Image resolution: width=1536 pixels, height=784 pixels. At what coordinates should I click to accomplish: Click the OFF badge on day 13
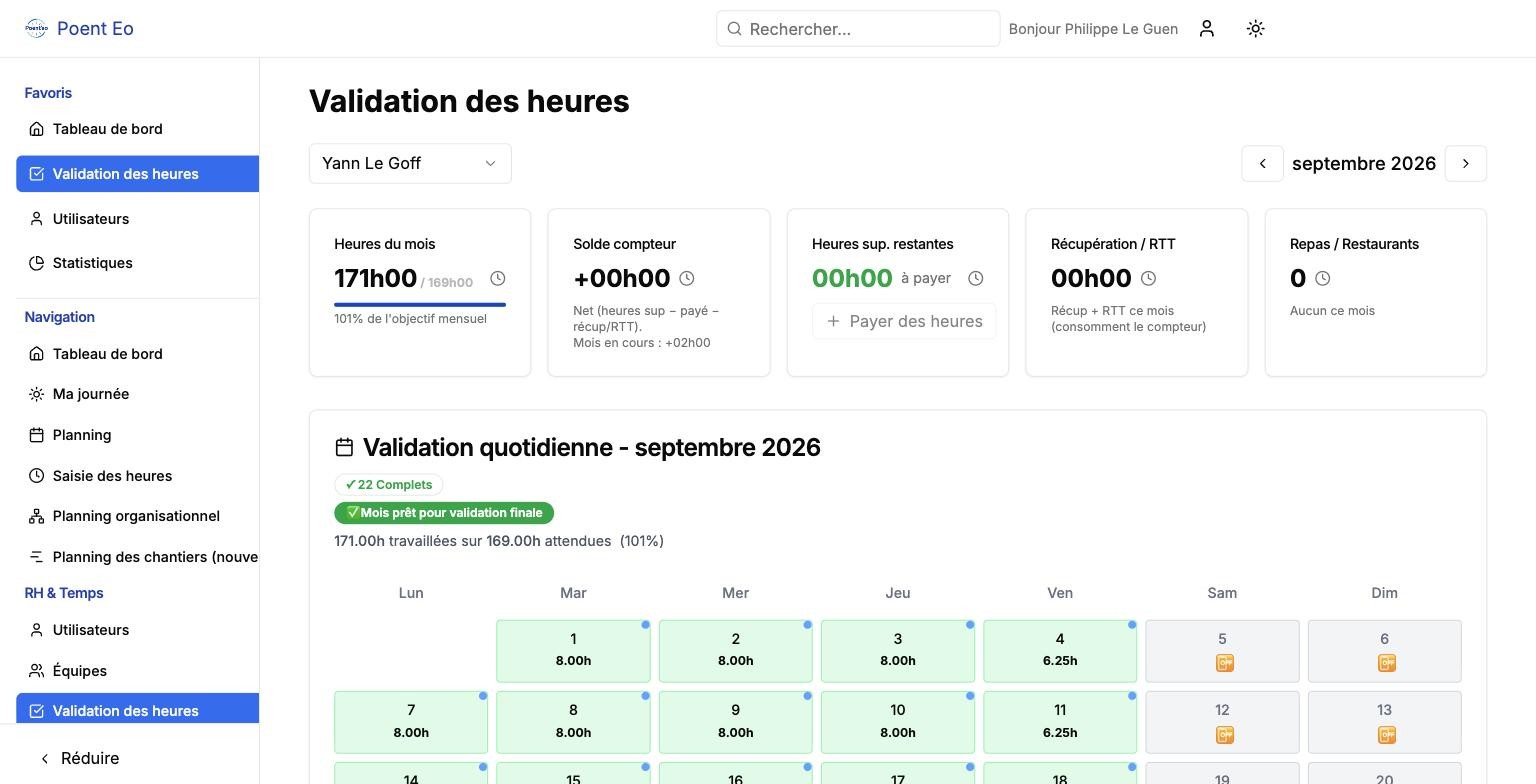tap(1386, 735)
